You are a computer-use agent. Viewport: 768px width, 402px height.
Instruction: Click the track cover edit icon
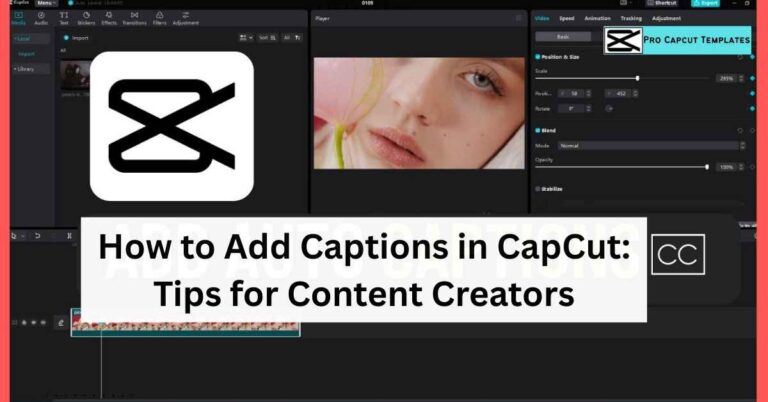[61, 323]
